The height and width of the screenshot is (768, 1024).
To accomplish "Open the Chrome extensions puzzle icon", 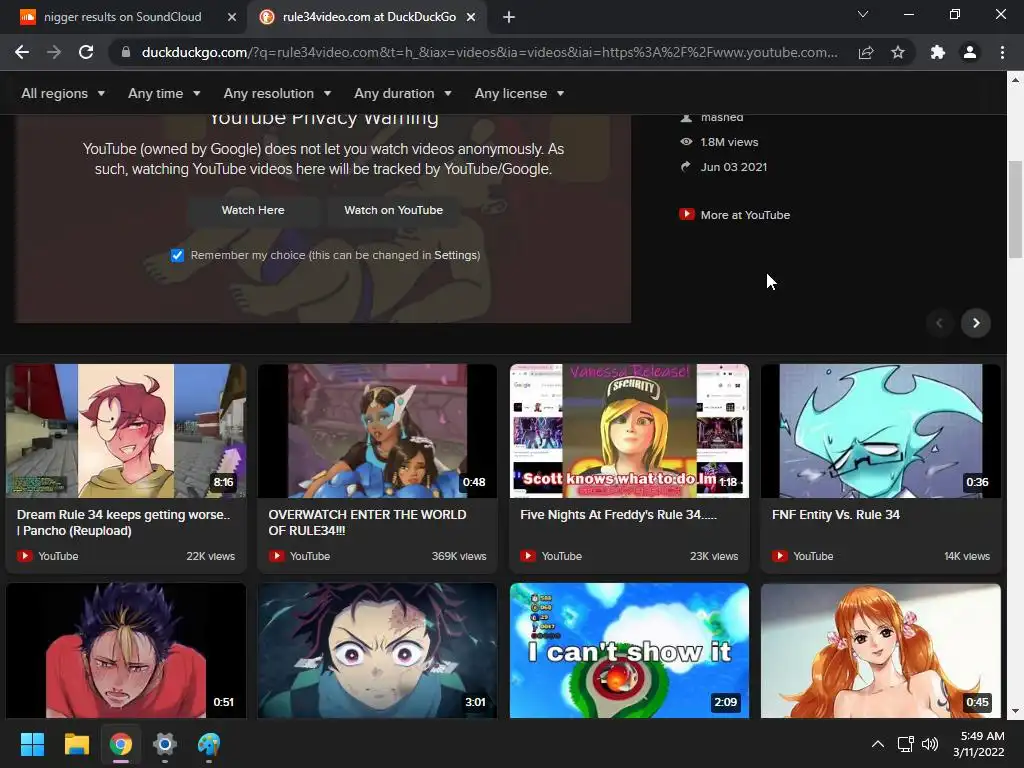I will coord(938,52).
